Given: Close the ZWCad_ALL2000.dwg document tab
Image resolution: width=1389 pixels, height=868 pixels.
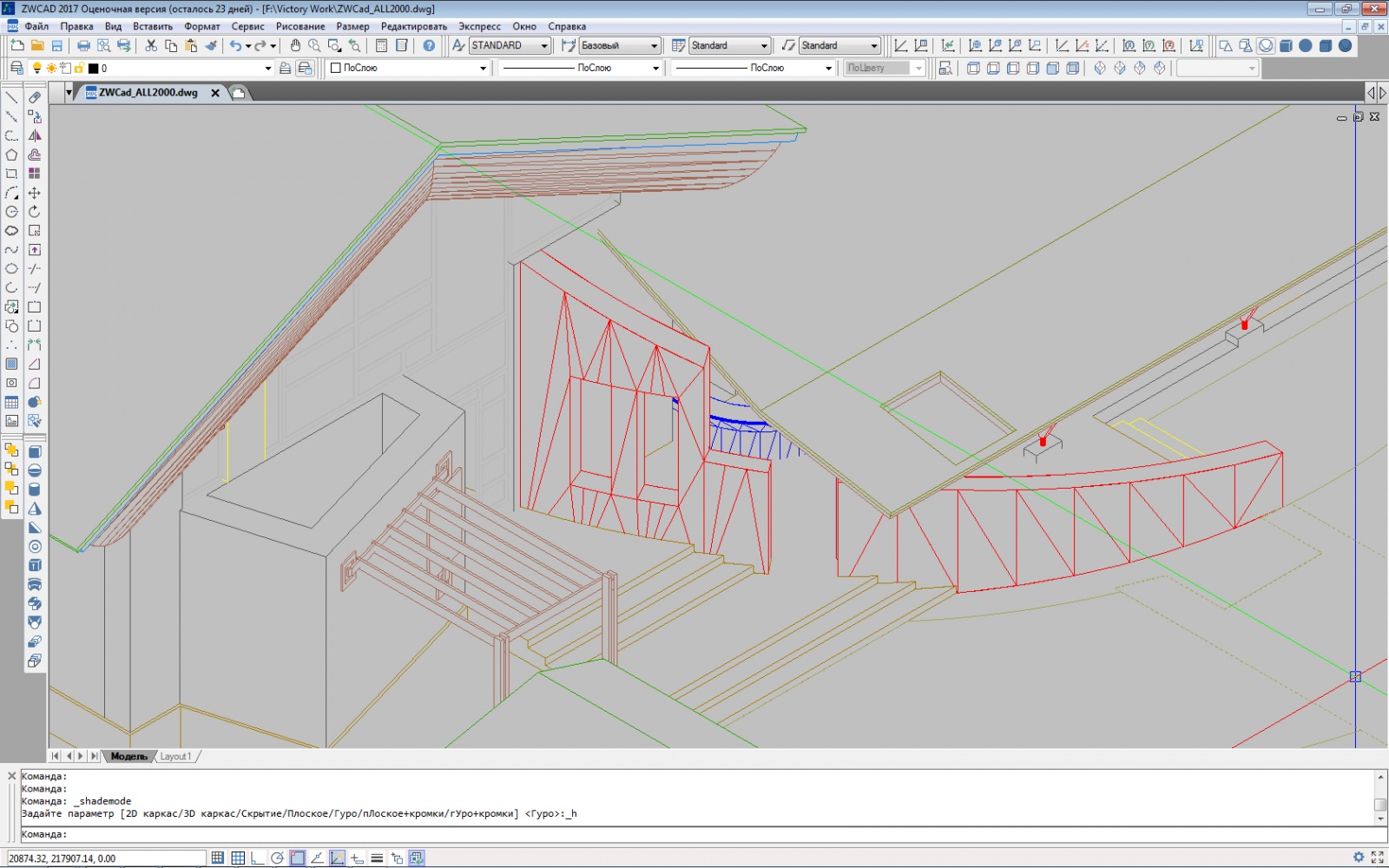Looking at the screenshot, I should tap(215, 93).
